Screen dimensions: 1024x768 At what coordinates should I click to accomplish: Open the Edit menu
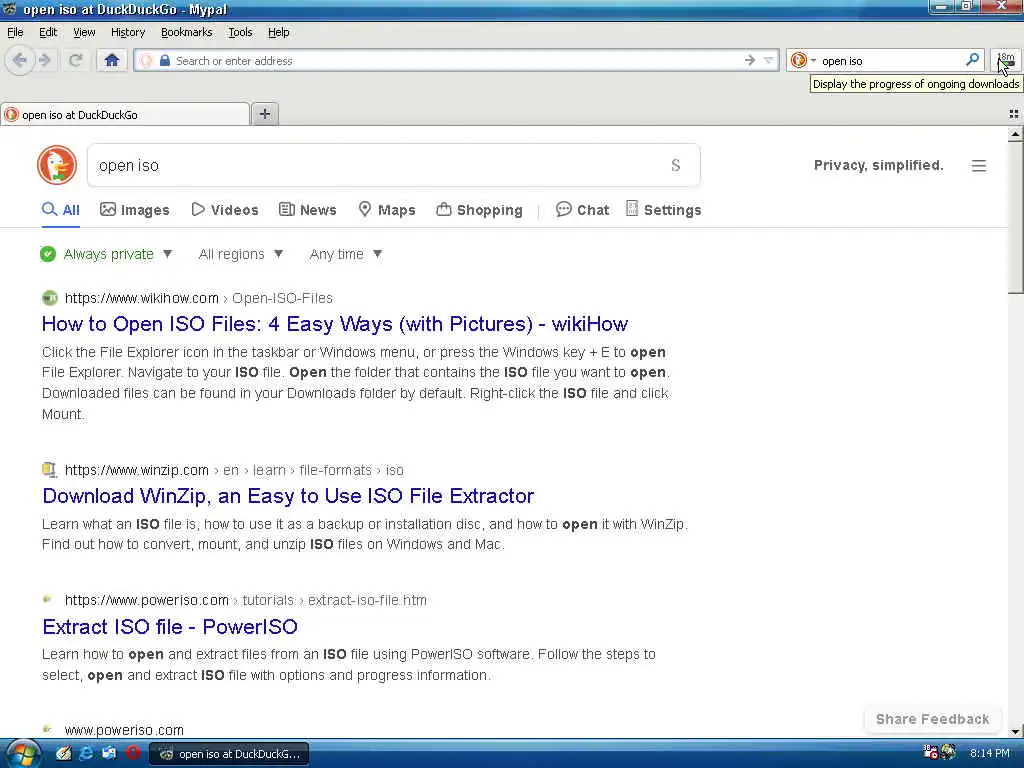[x=48, y=32]
